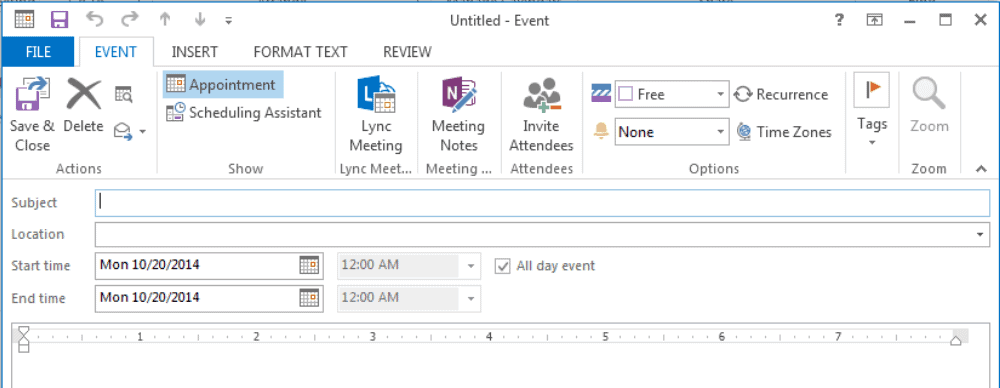1000x388 pixels.
Task: Click the Reminder bell icon
Action: [x=601, y=131]
